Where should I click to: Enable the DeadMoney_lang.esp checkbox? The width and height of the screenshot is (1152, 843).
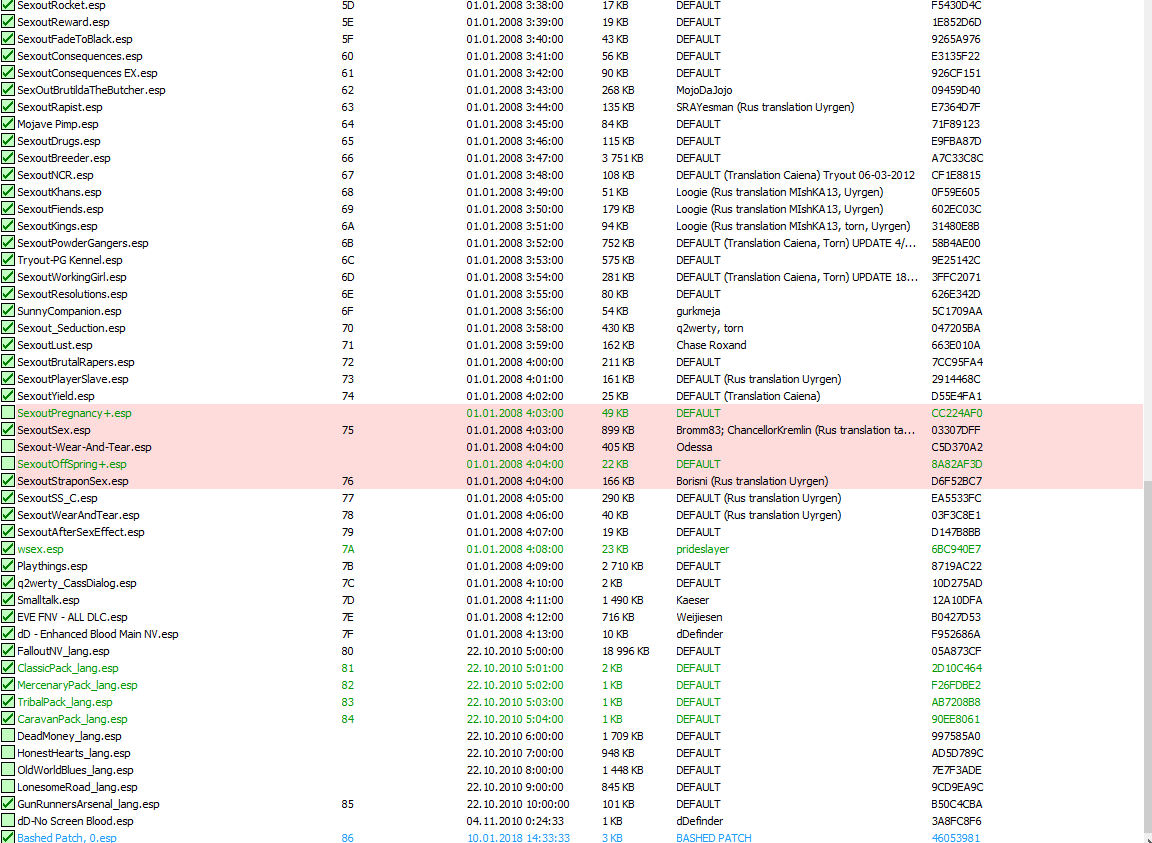point(8,736)
